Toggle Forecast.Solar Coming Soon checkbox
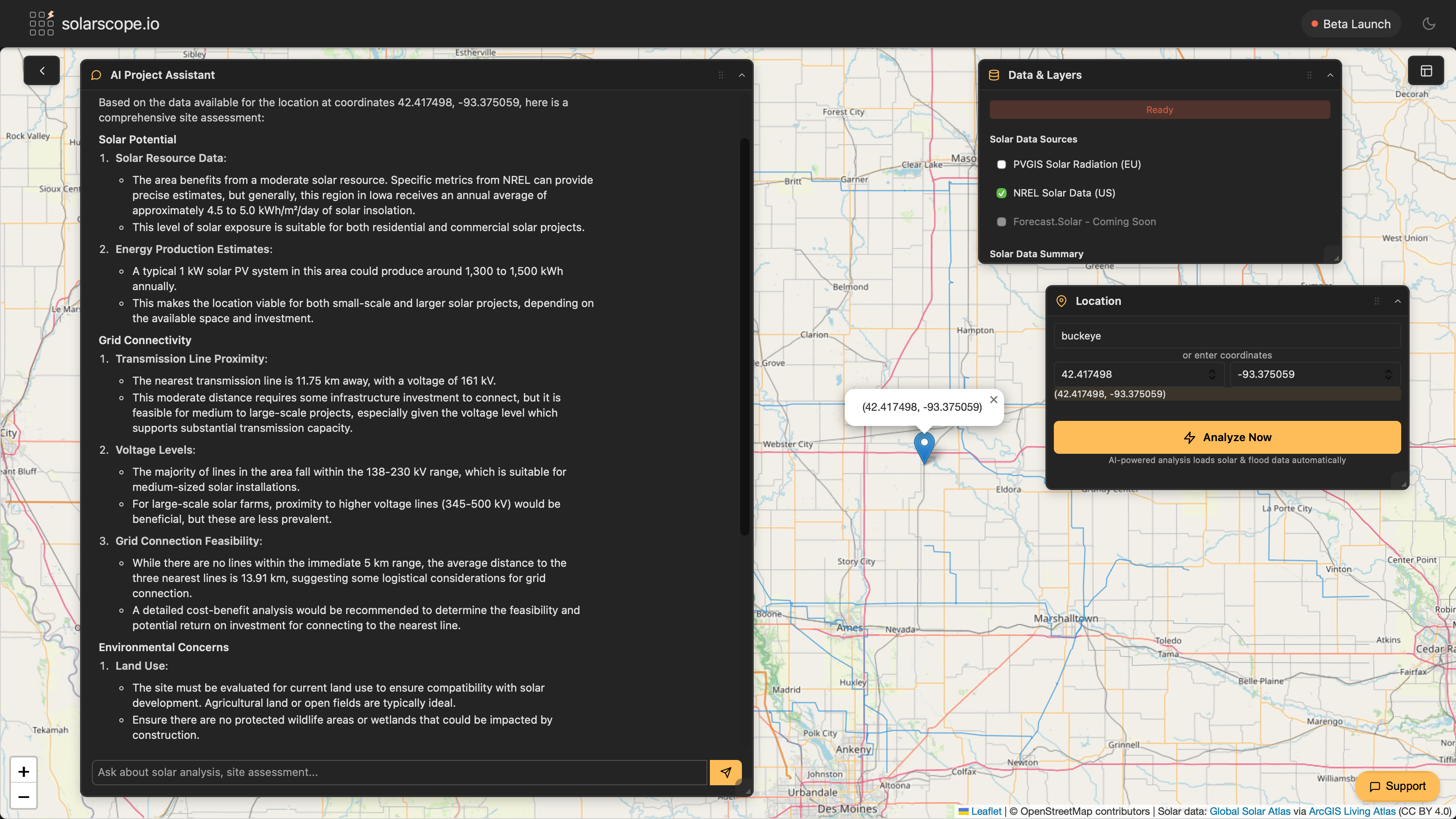Image resolution: width=1456 pixels, height=819 pixels. 1001,222
